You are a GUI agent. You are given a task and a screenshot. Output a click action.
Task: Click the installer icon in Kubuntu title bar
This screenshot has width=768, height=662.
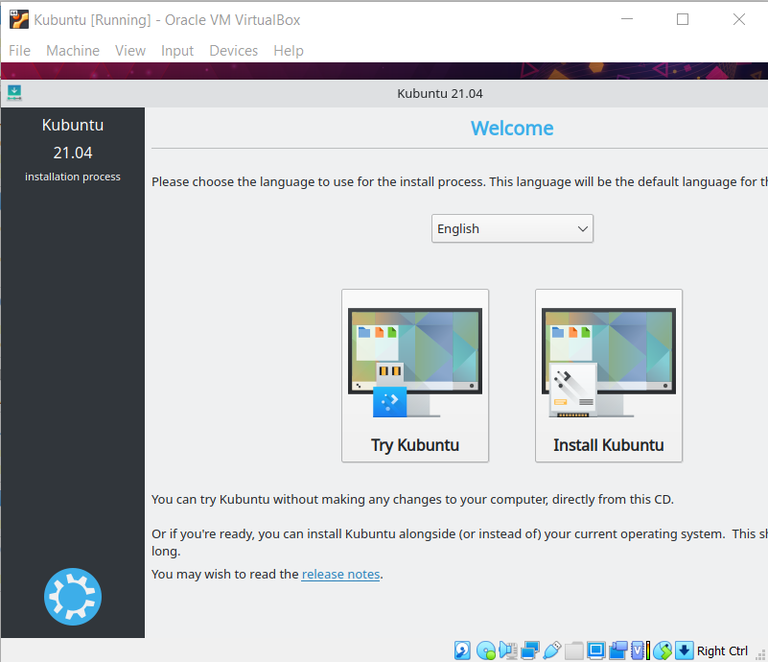click(14, 93)
